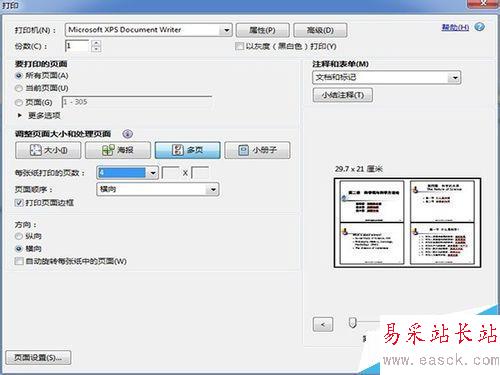
Task: Open printer 属性(P) properties
Action: coord(263,30)
